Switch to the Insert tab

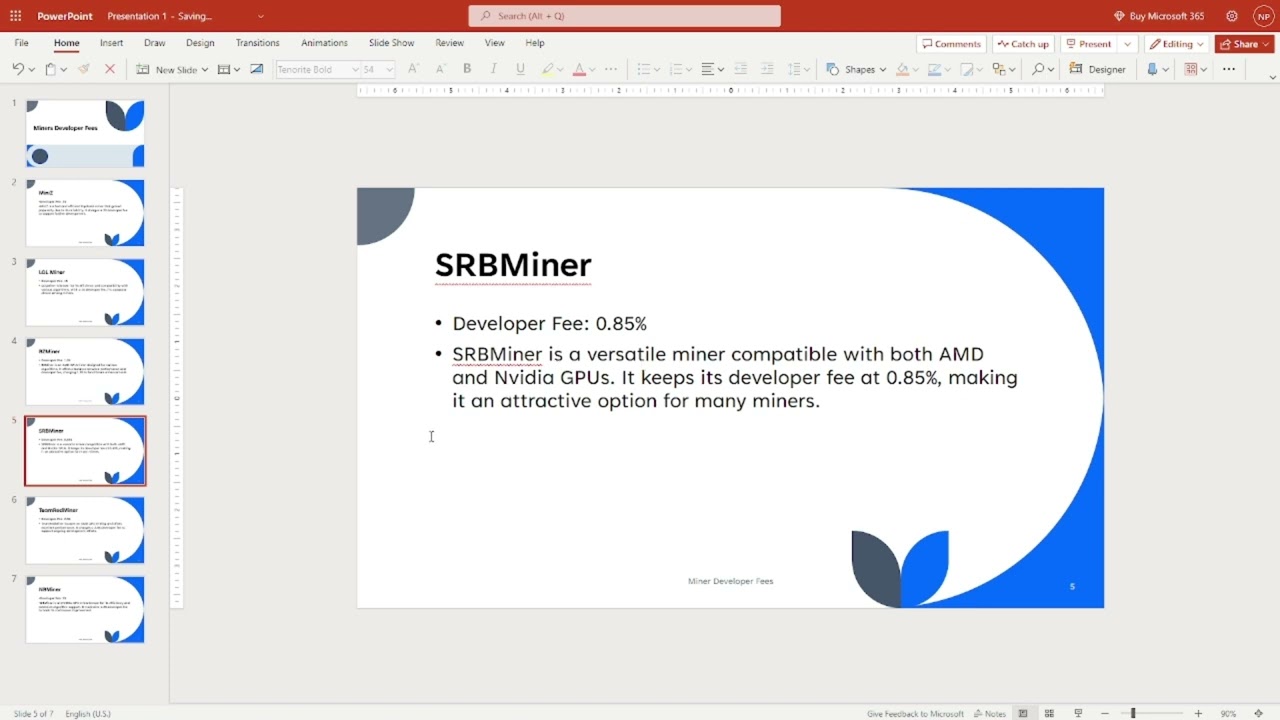[x=111, y=43]
